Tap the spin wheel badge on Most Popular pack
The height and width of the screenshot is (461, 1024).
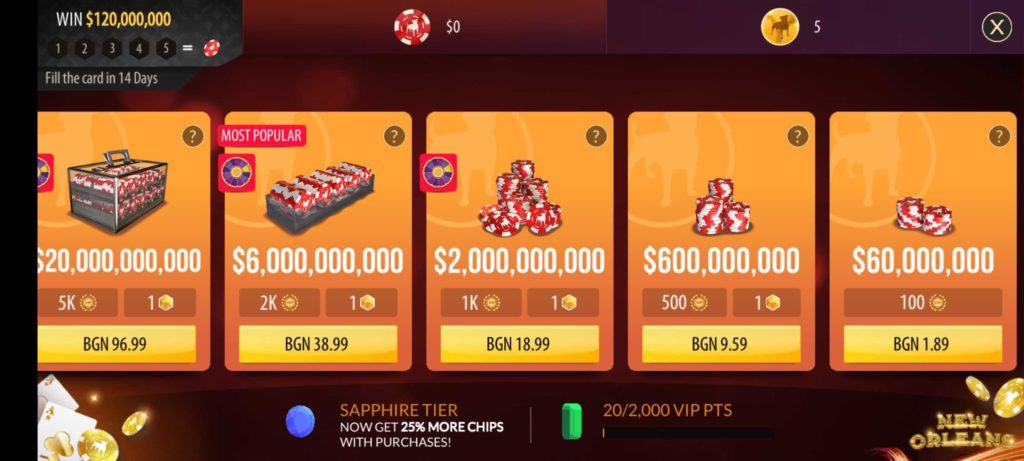236,172
